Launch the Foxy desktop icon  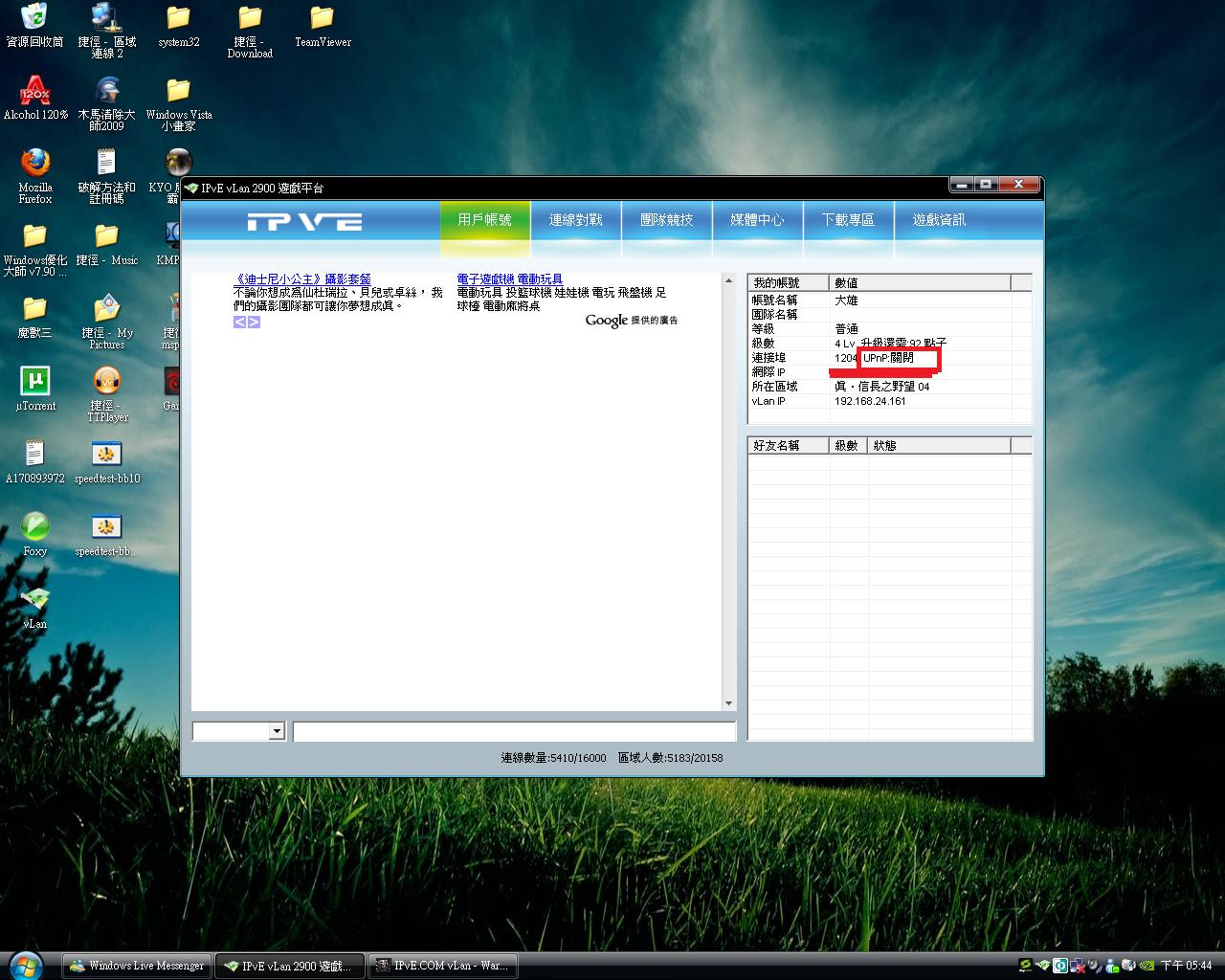coord(34,535)
